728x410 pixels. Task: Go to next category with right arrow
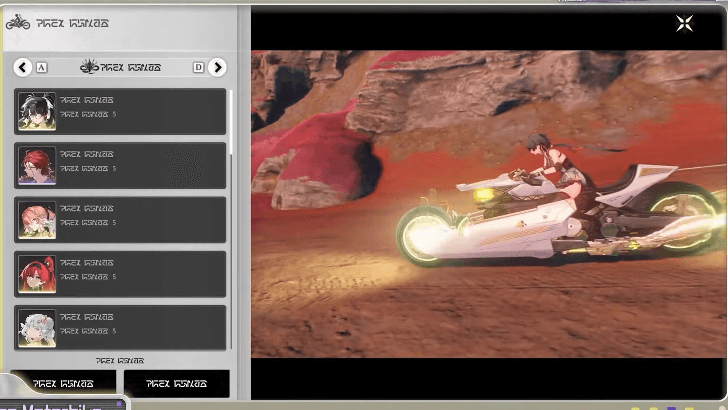(217, 67)
